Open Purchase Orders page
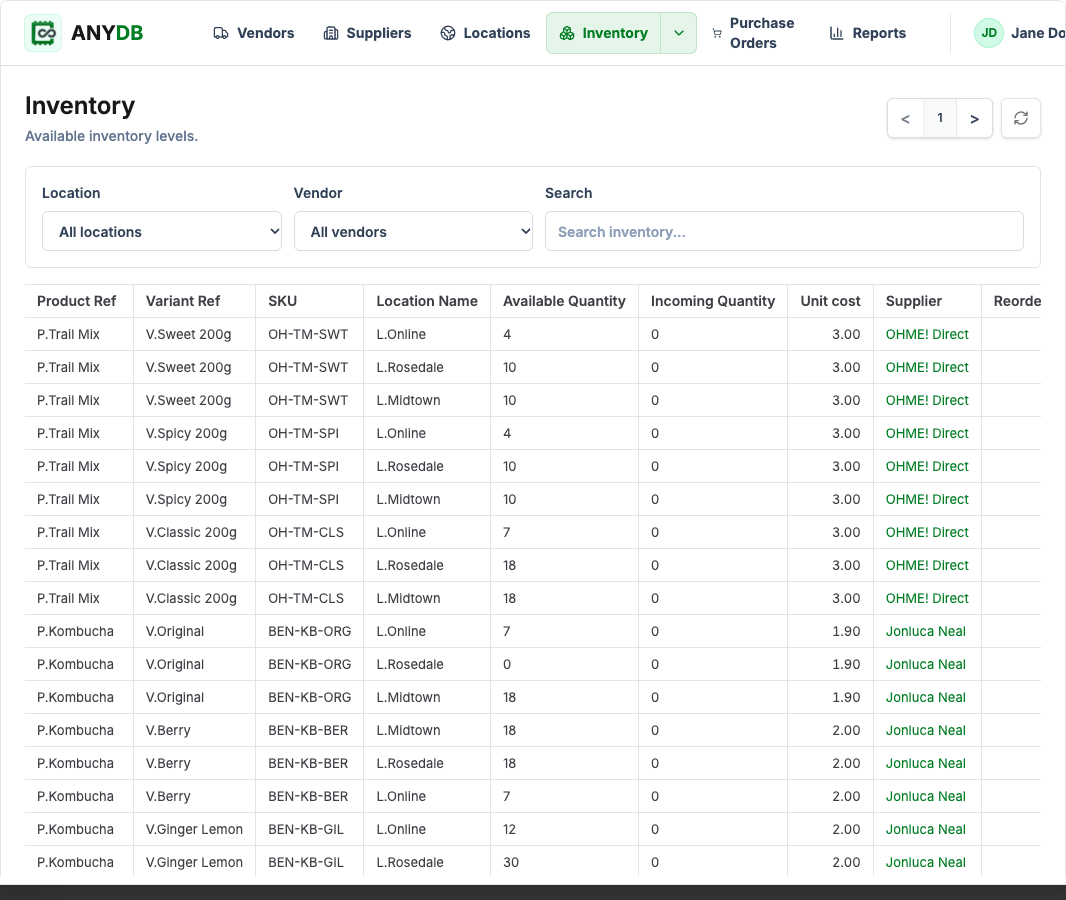This screenshot has height=900, width=1066. point(753,33)
